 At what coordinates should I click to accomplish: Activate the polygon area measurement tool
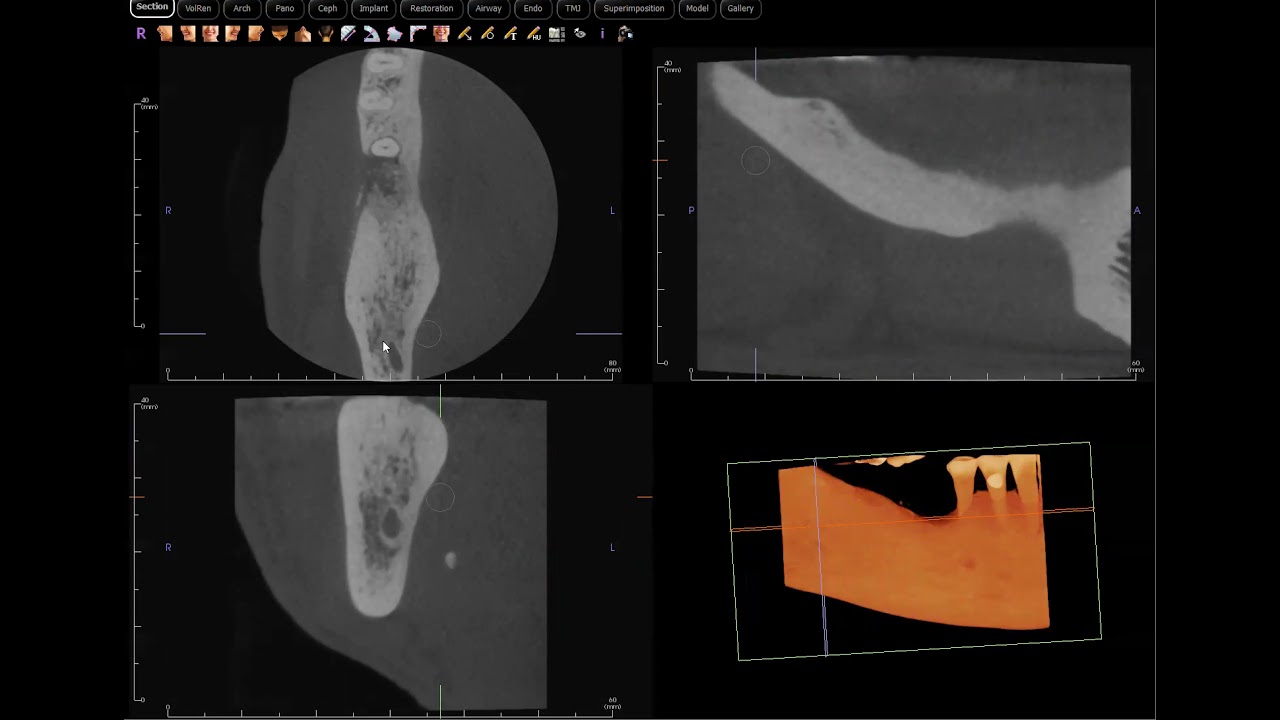coord(394,33)
